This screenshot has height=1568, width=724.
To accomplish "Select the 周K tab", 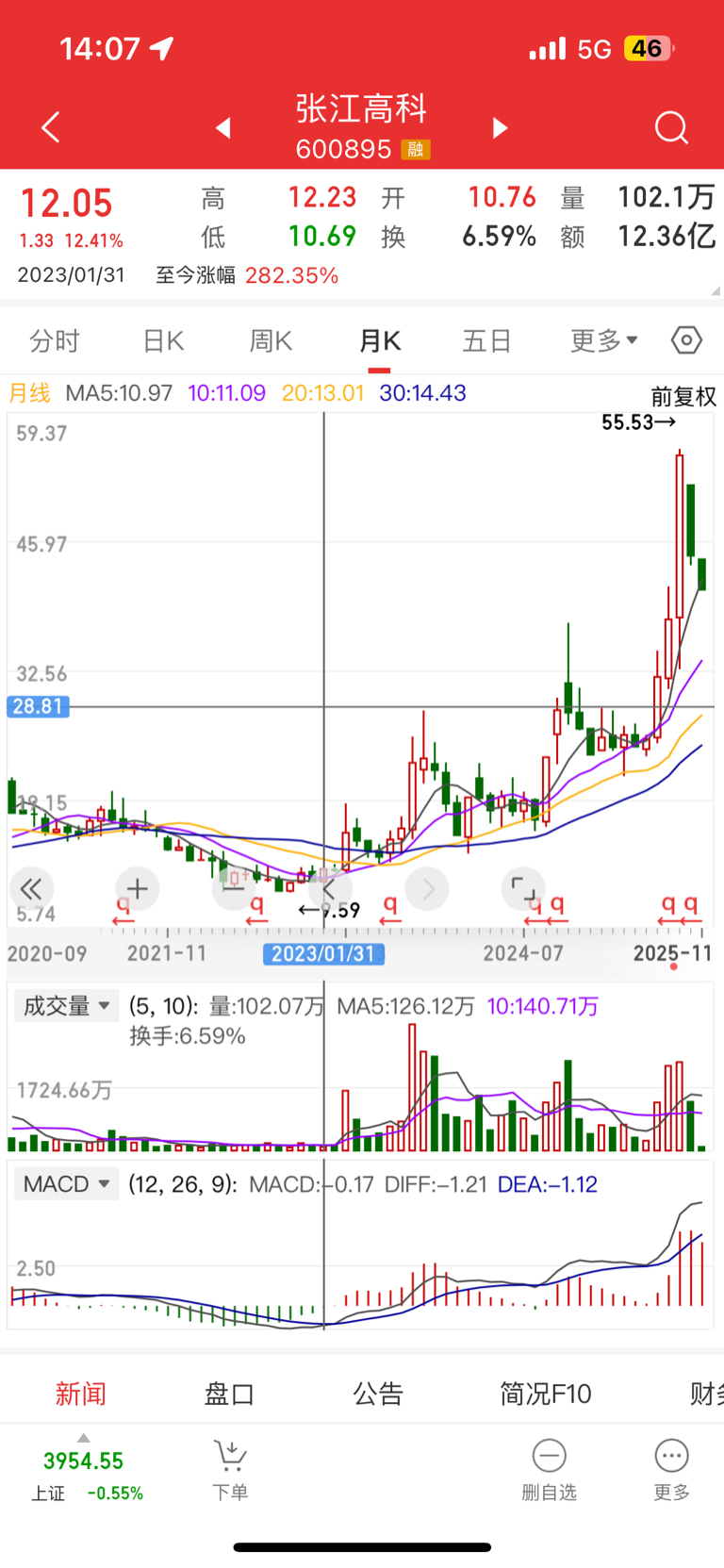I will click(x=271, y=340).
